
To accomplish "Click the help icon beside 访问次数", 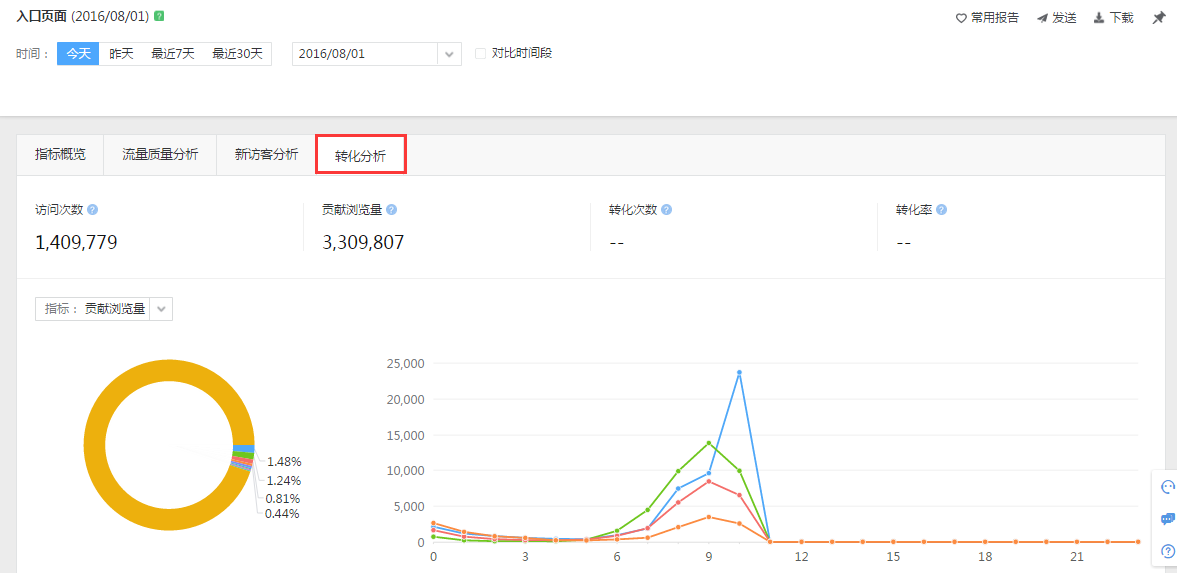I will [92, 210].
